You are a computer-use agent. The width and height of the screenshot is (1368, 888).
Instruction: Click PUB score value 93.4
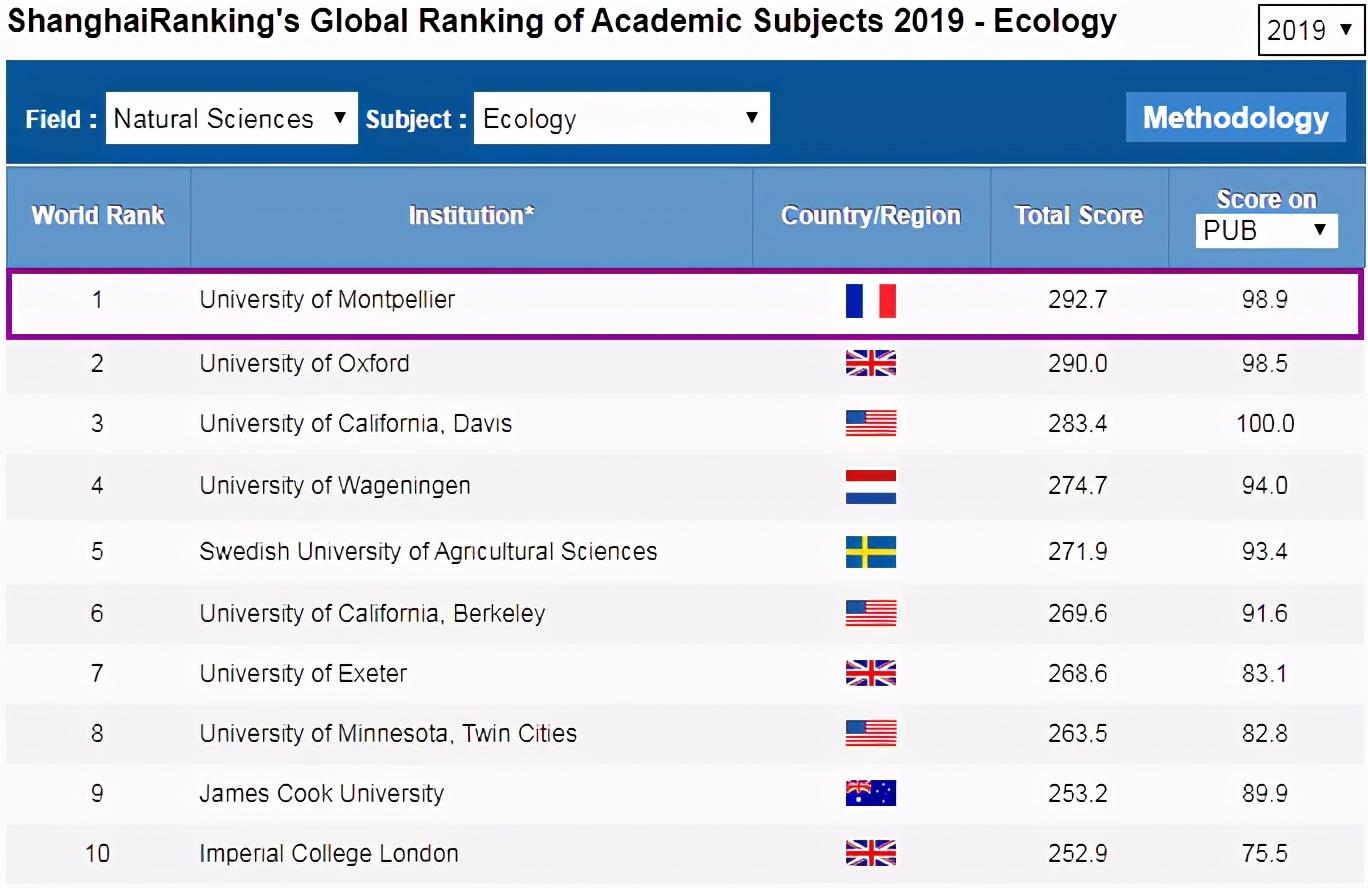(1265, 552)
